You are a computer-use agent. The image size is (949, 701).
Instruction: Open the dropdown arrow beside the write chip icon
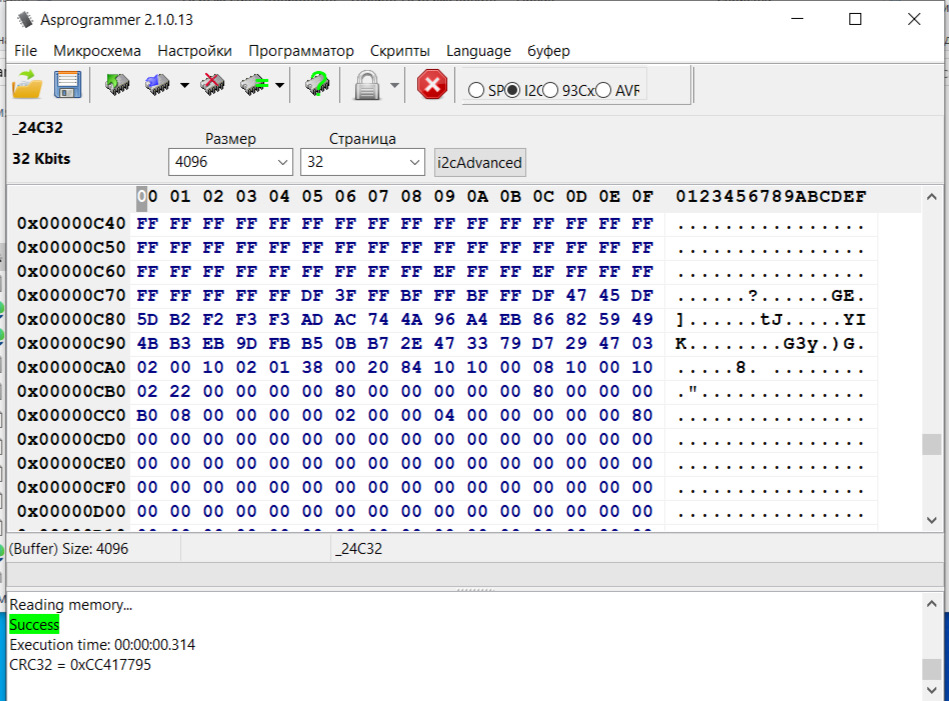(185, 85)
